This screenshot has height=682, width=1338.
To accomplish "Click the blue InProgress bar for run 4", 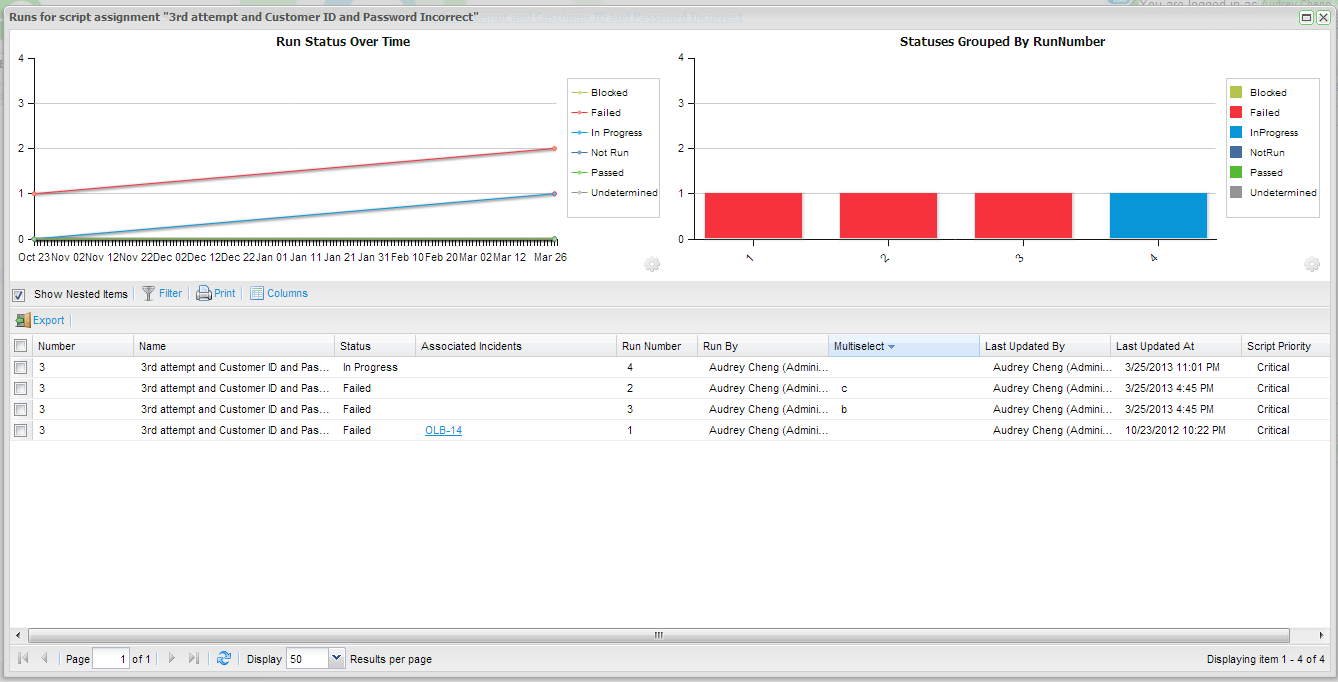I will (1158, 216).
